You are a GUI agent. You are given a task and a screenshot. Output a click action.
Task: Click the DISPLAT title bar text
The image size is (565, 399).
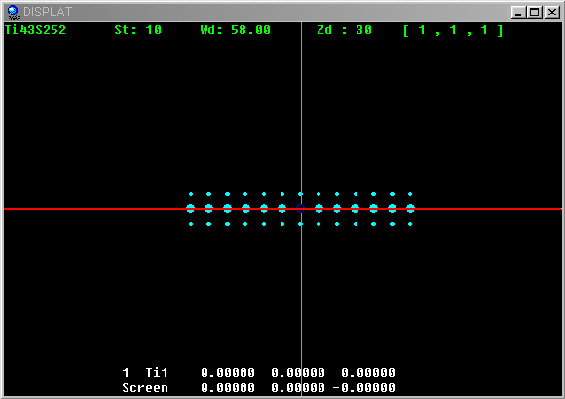pyautogui.click(x=48, y=12)
